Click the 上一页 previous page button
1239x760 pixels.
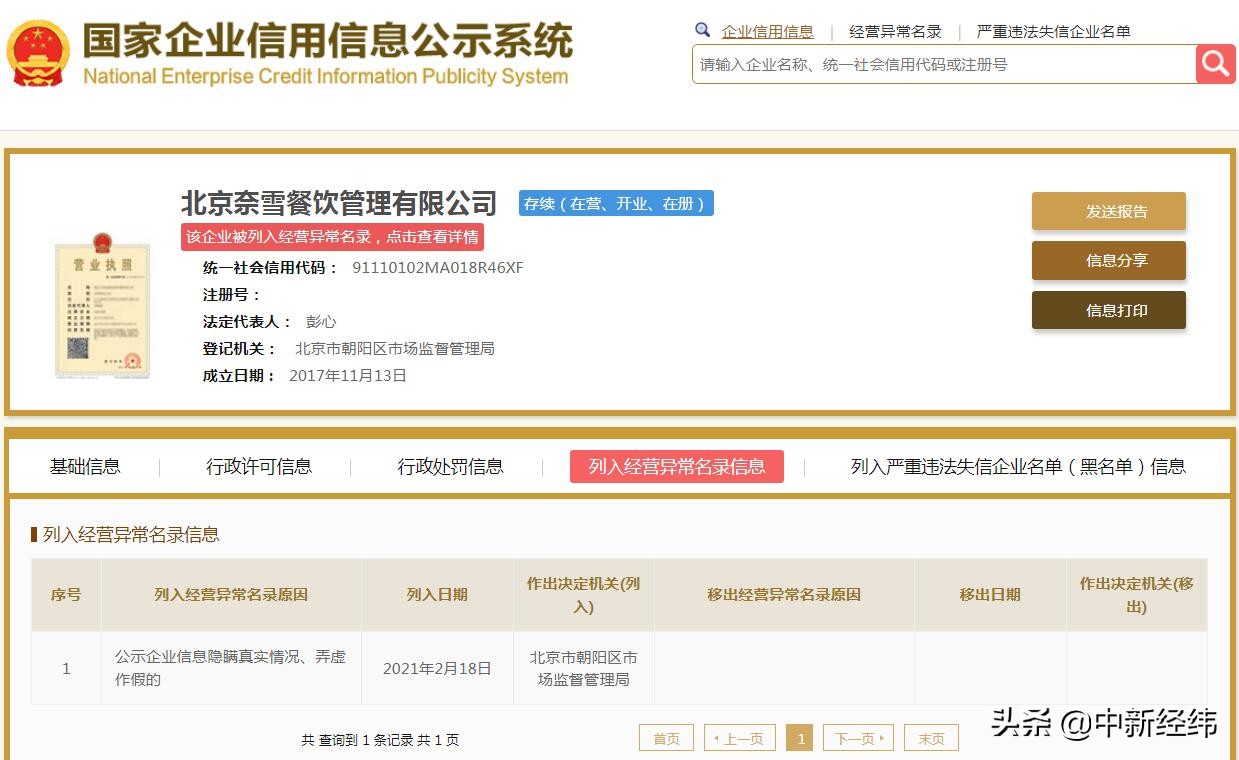click(x=740, y=738)
